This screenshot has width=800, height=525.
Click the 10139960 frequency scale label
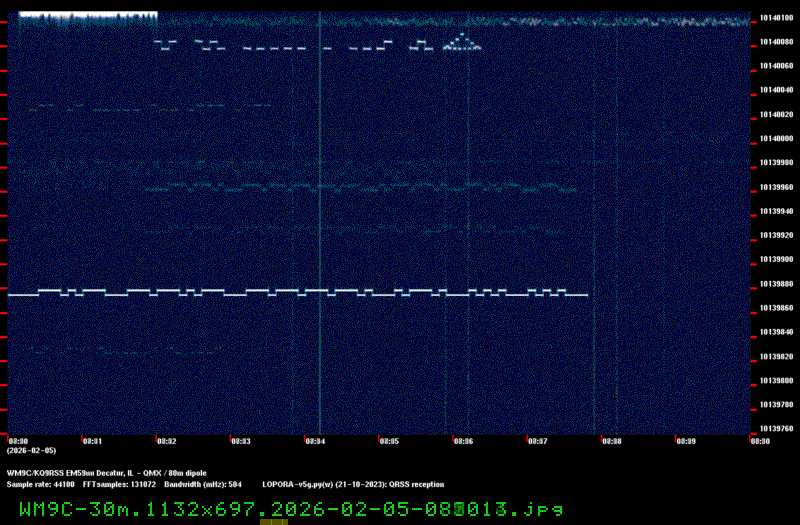click(775, 186)
